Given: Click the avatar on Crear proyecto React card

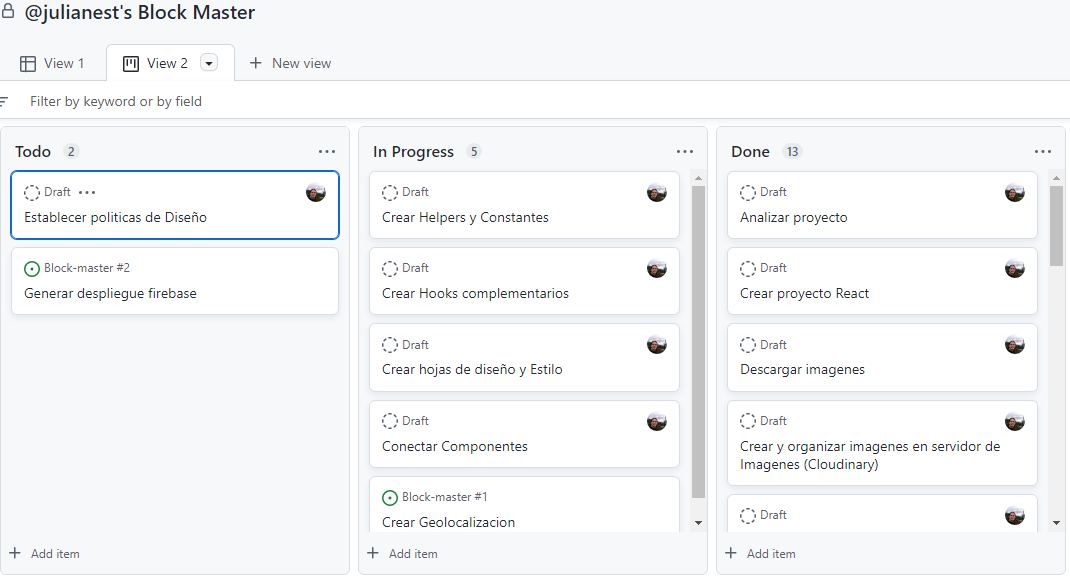Looking at the screenshot, I should pos(1015,268).
